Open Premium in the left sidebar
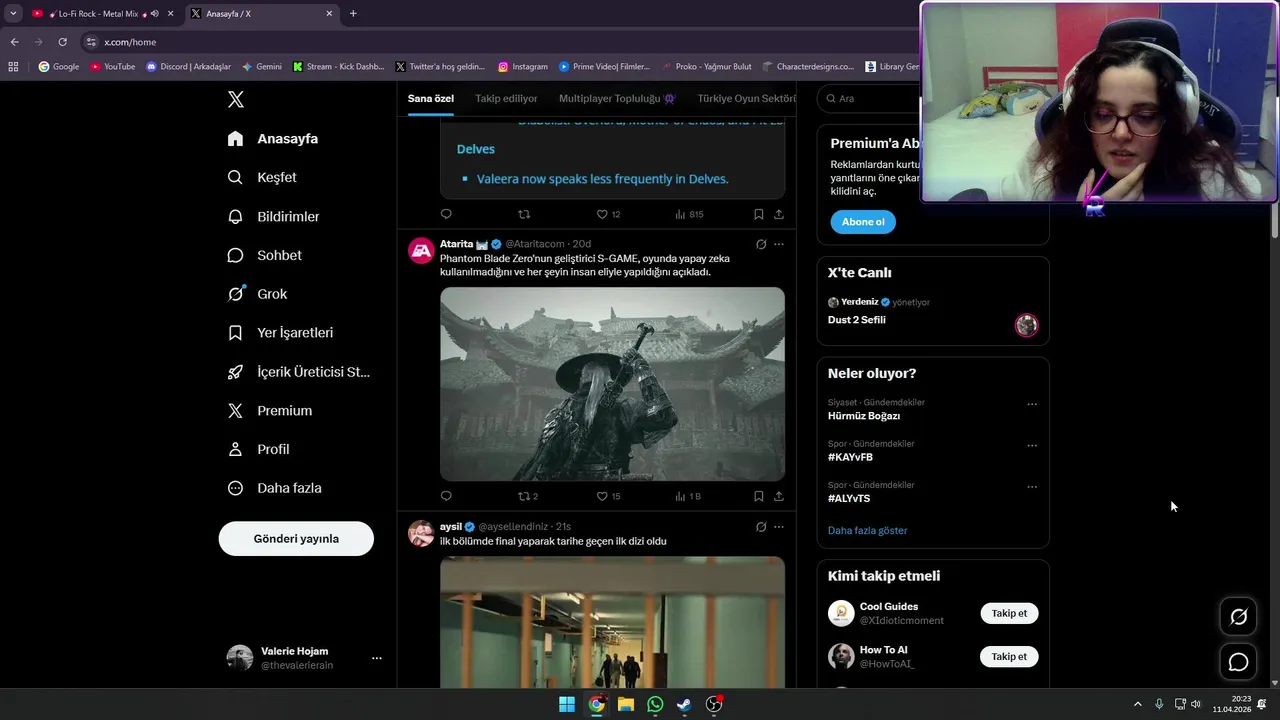This screenshot has height=720, width=1280. [270, 410]
